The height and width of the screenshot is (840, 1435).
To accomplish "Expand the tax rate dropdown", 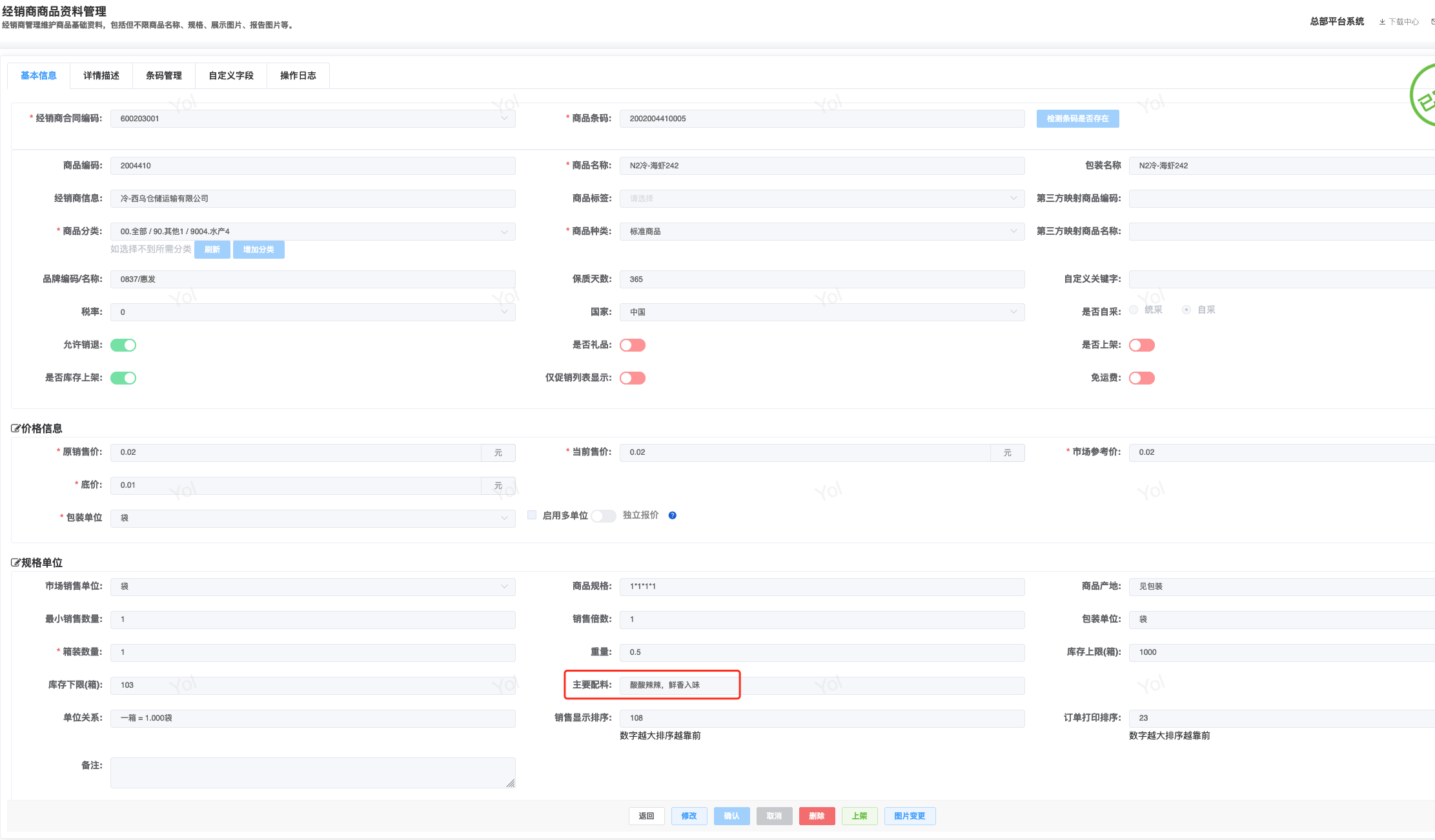I will (312, 312).
